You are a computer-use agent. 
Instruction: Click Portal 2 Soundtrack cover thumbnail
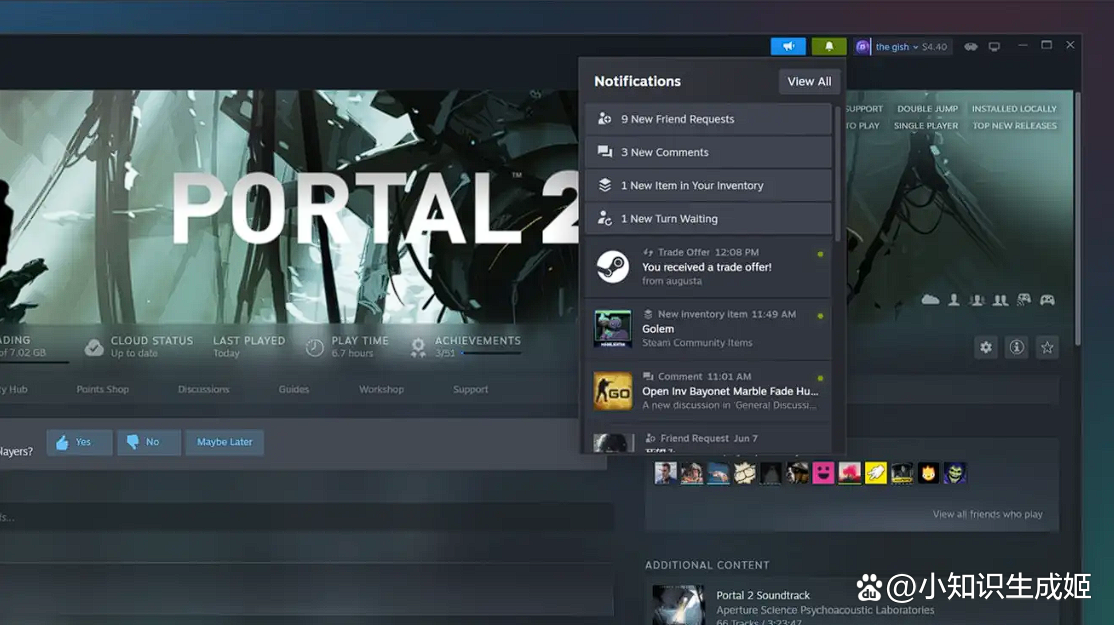(678, 604)
